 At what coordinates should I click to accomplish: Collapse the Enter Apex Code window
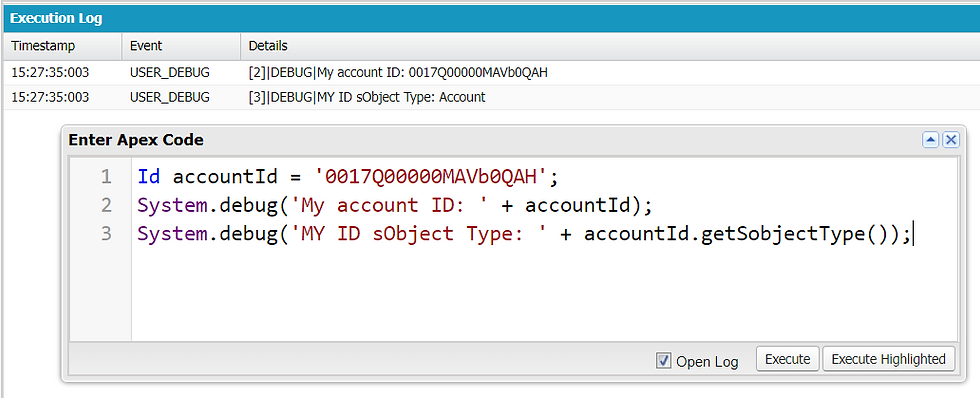click(931, 140)
